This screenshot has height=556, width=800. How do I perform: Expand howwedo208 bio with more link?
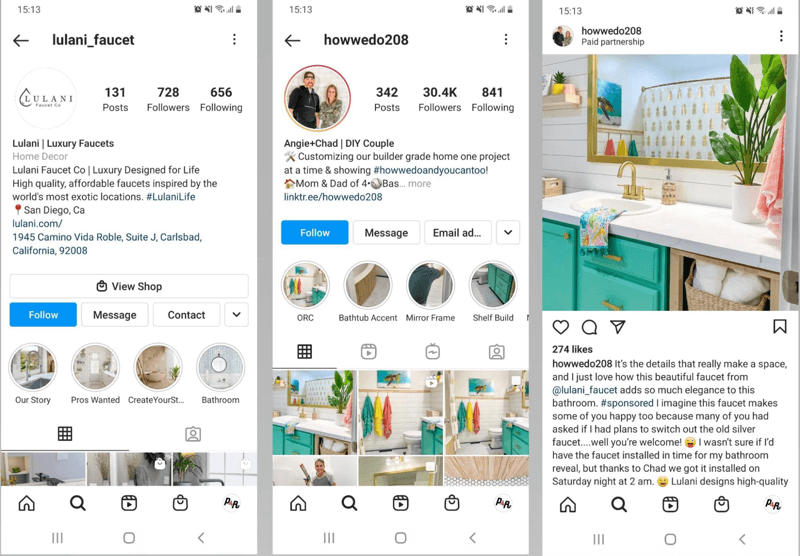point(419,184)
